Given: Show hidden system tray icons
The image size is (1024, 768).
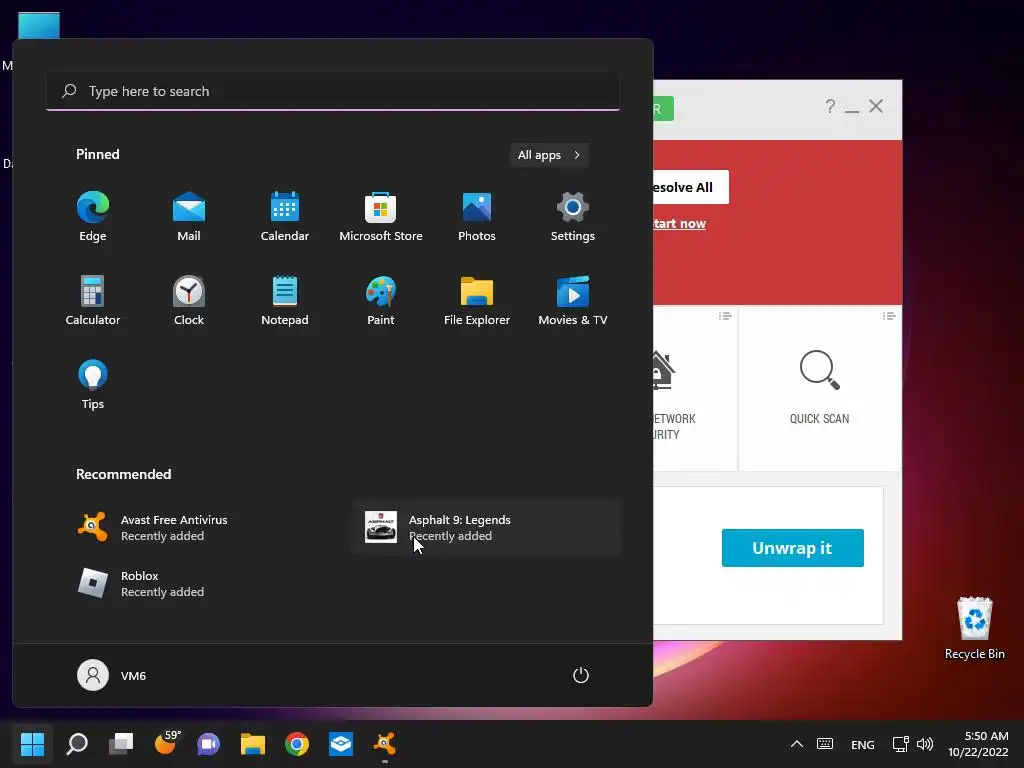Looking at the screenshot, I should tap(797, 744).
